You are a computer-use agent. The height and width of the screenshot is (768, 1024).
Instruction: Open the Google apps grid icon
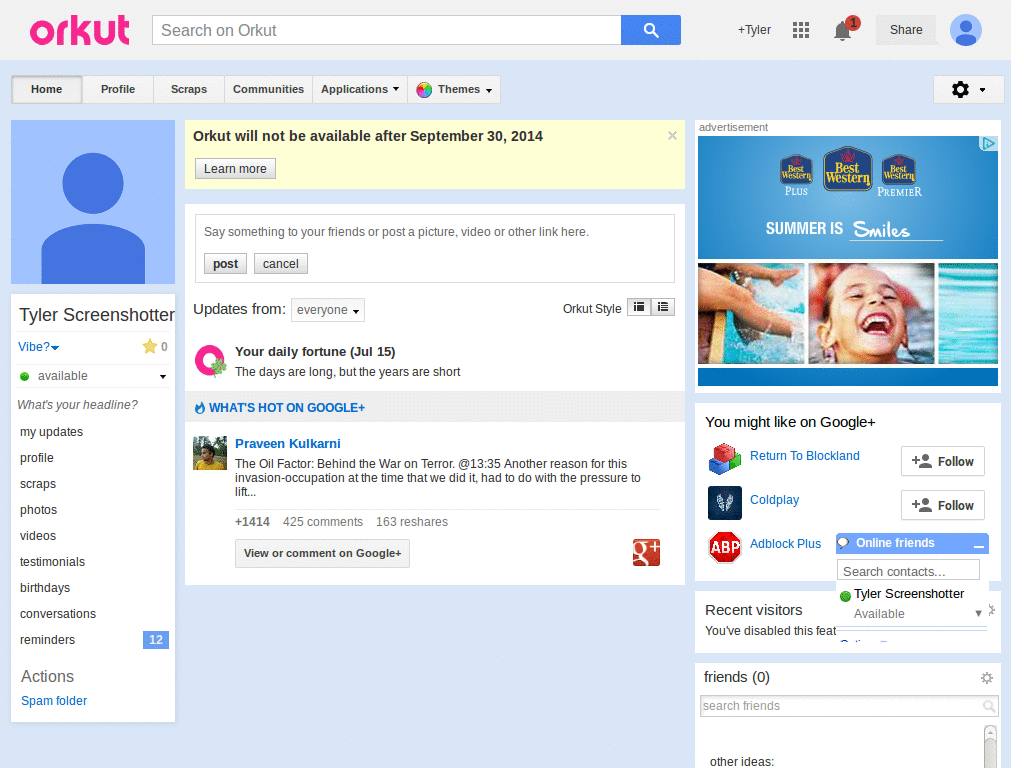point(801,30)
